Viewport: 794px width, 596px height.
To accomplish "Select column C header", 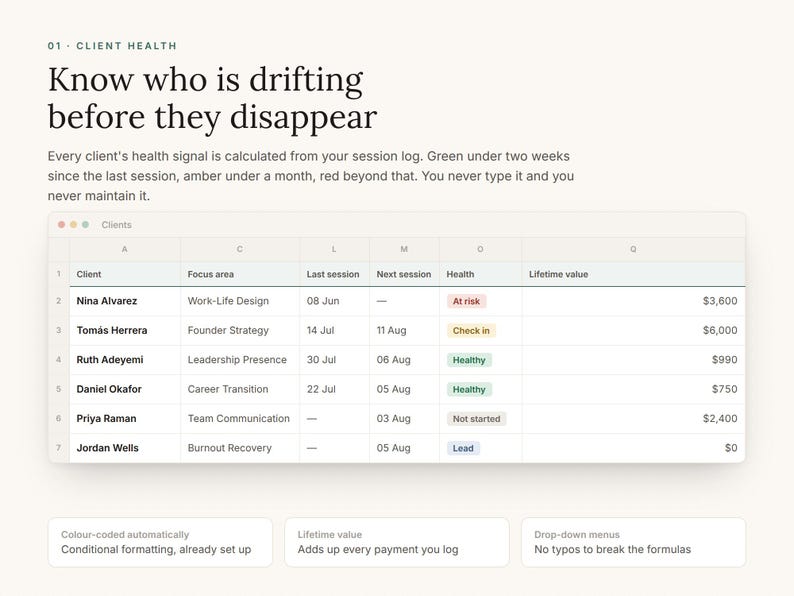I will (x=240, y=249).
